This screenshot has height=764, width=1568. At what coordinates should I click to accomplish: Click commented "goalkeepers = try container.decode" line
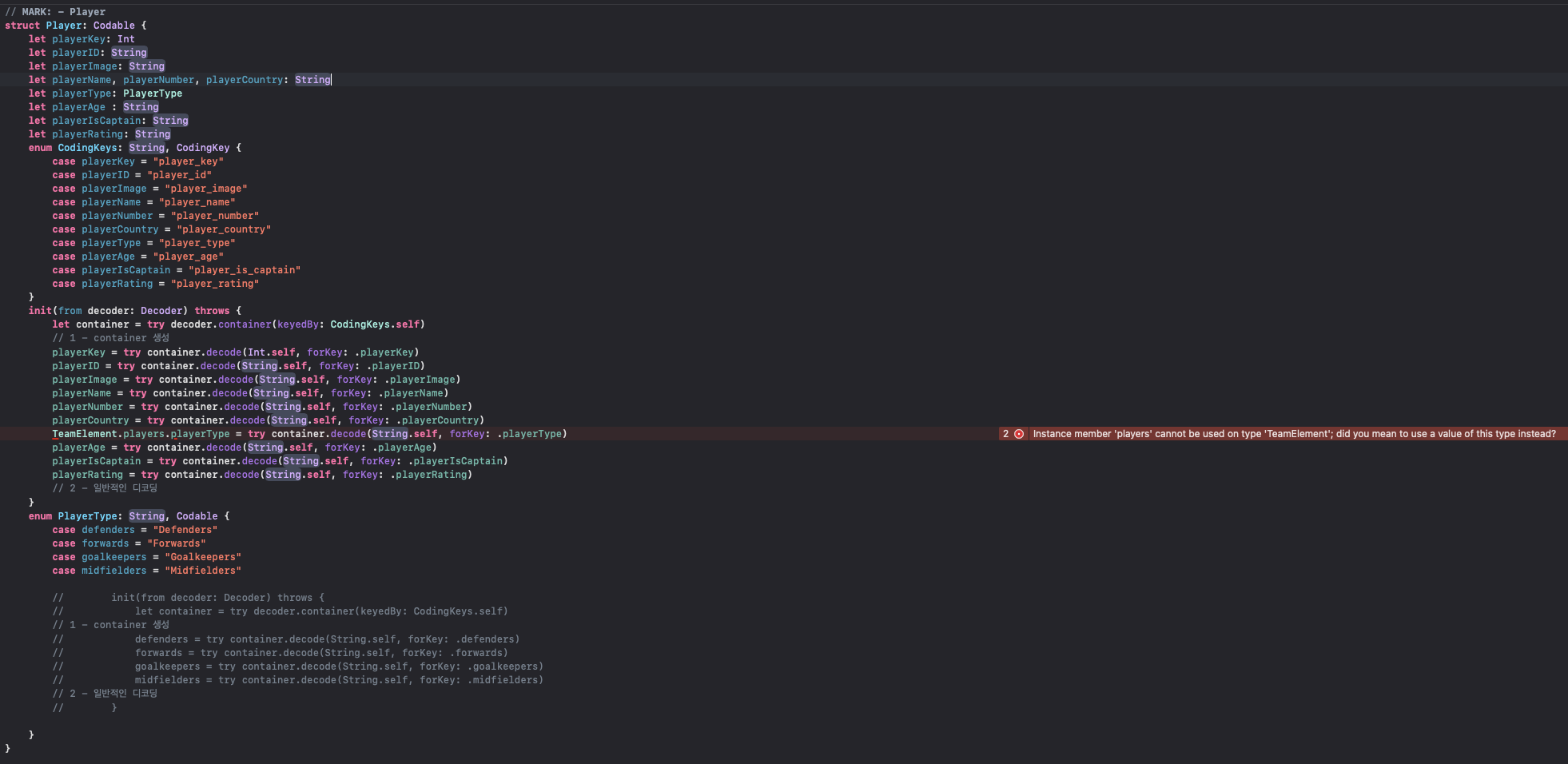pyautogui.click(x=339, y=667)
